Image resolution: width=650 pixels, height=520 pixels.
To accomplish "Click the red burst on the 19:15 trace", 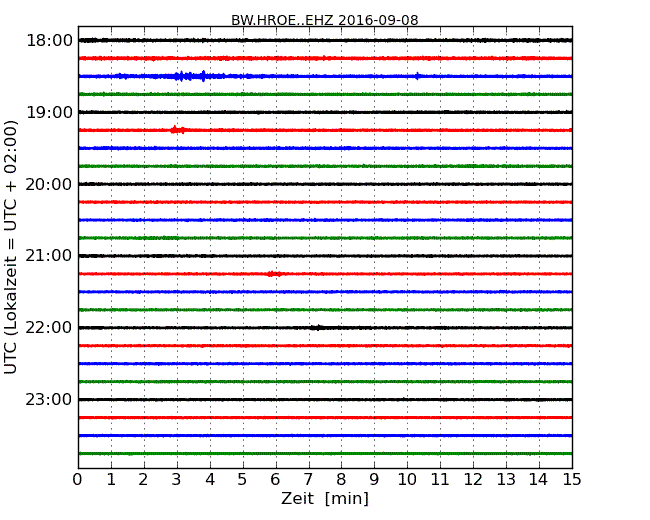I will (177, 130).
